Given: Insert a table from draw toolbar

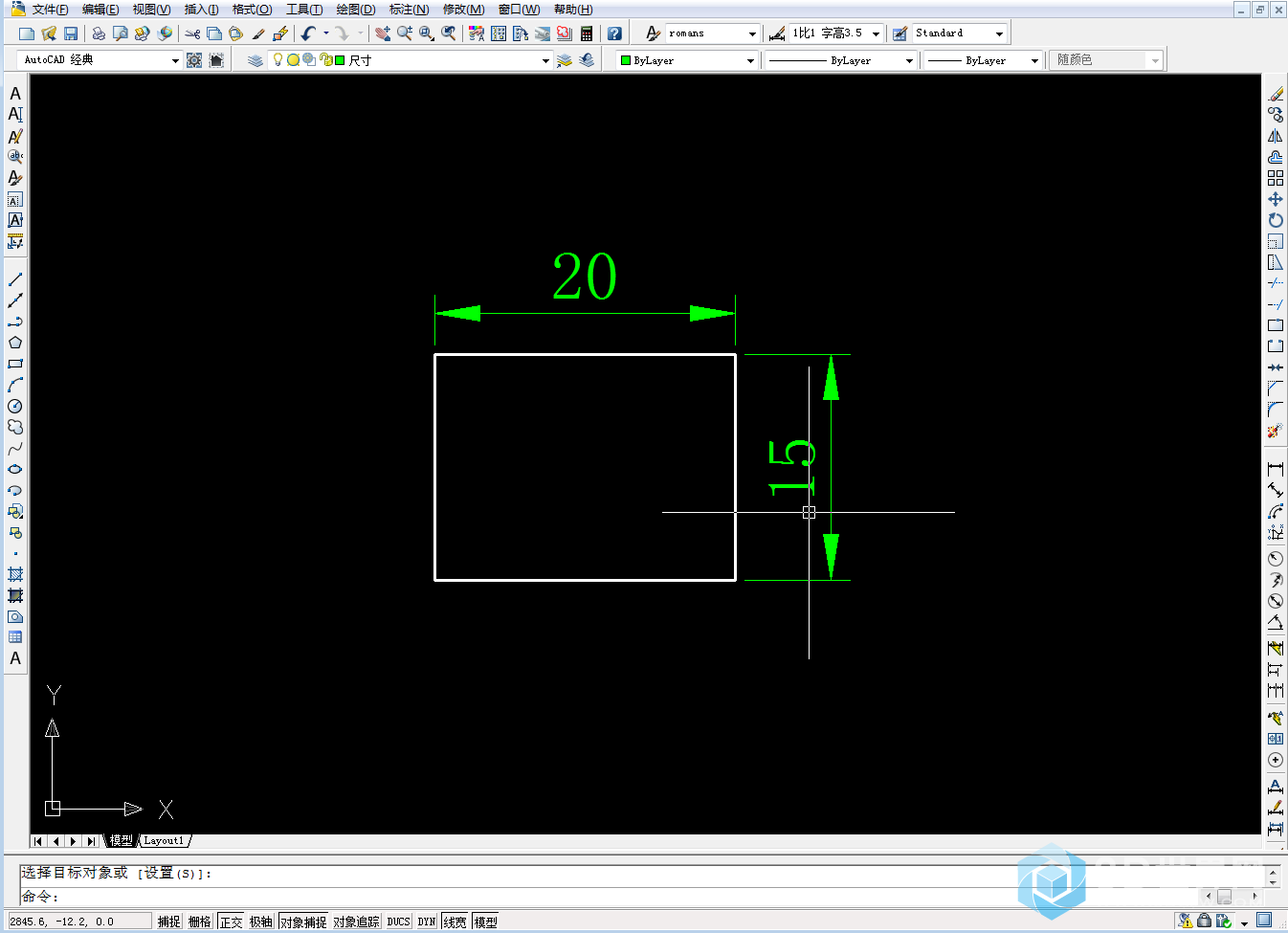Looking at the screenshot, I should coord(15,637).
